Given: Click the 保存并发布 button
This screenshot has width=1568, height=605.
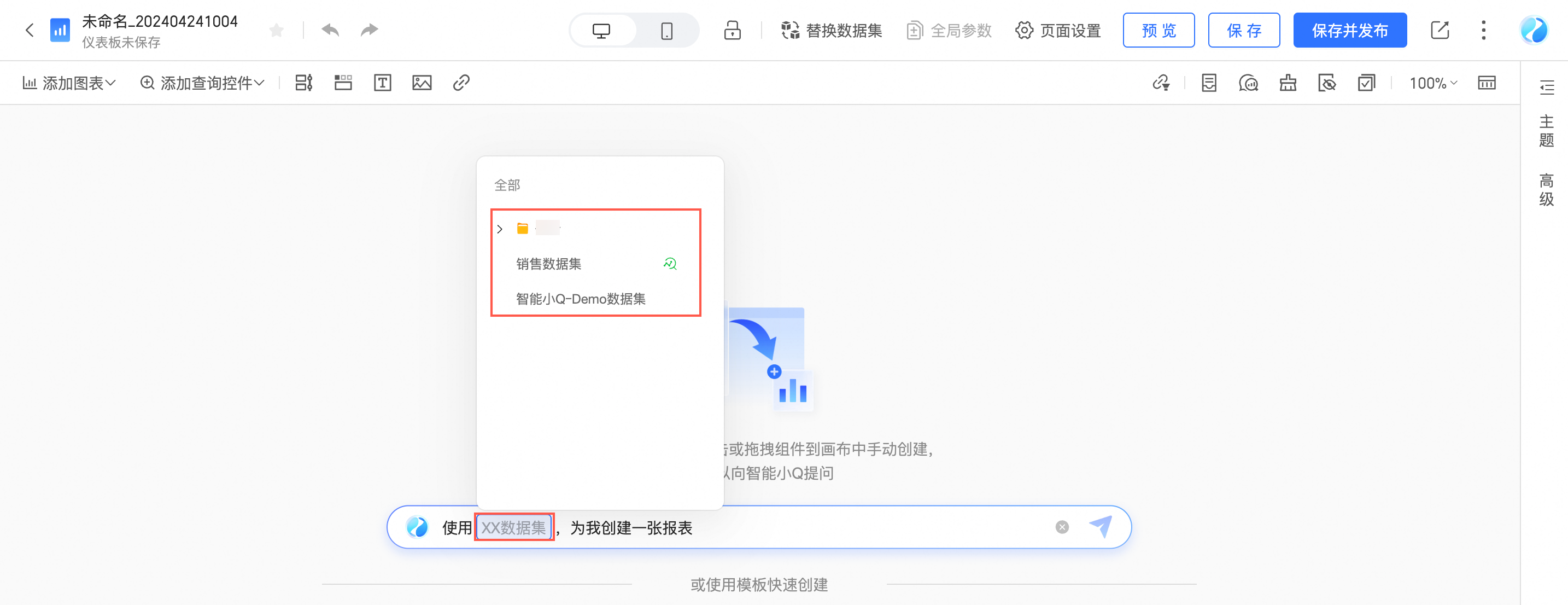Looking at the screenshot, I should point(1349,30).
